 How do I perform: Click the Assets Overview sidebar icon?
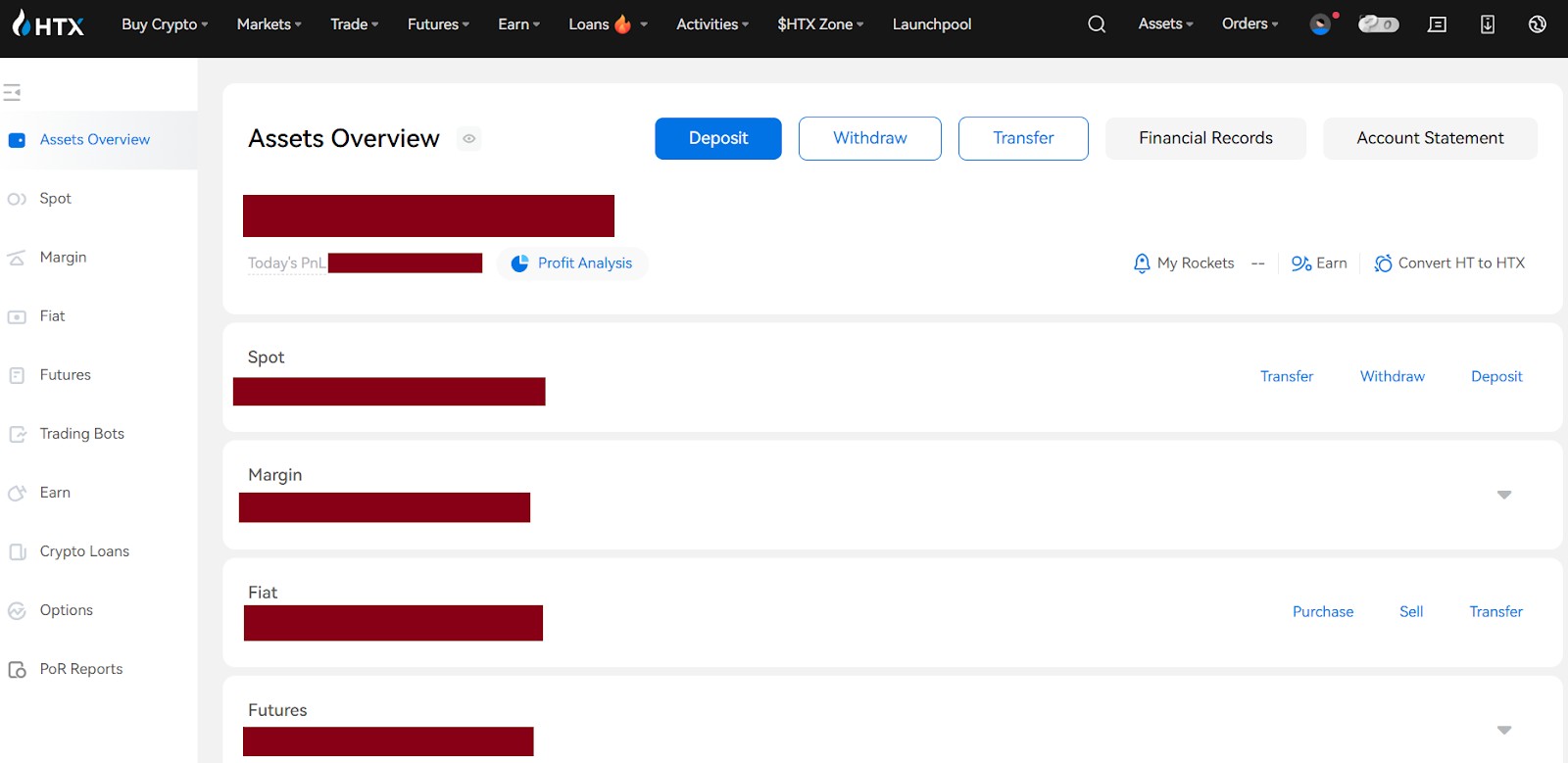[17, 140]
